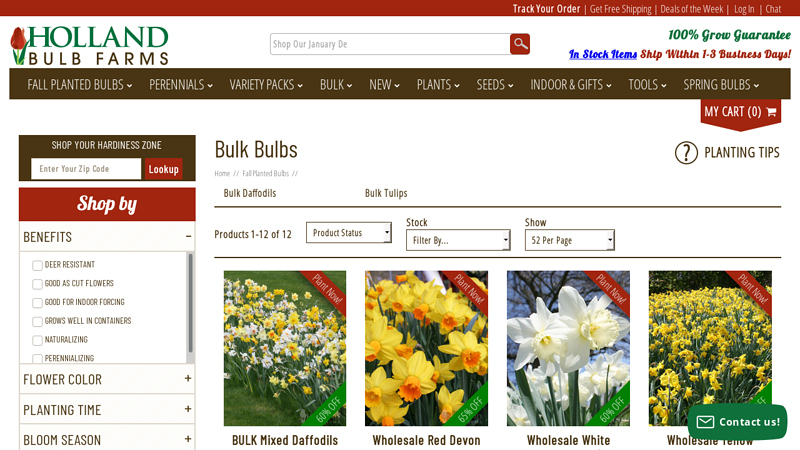Select the Naturalizing benefit checkbox
800x450 pixels.
point(37,340)
